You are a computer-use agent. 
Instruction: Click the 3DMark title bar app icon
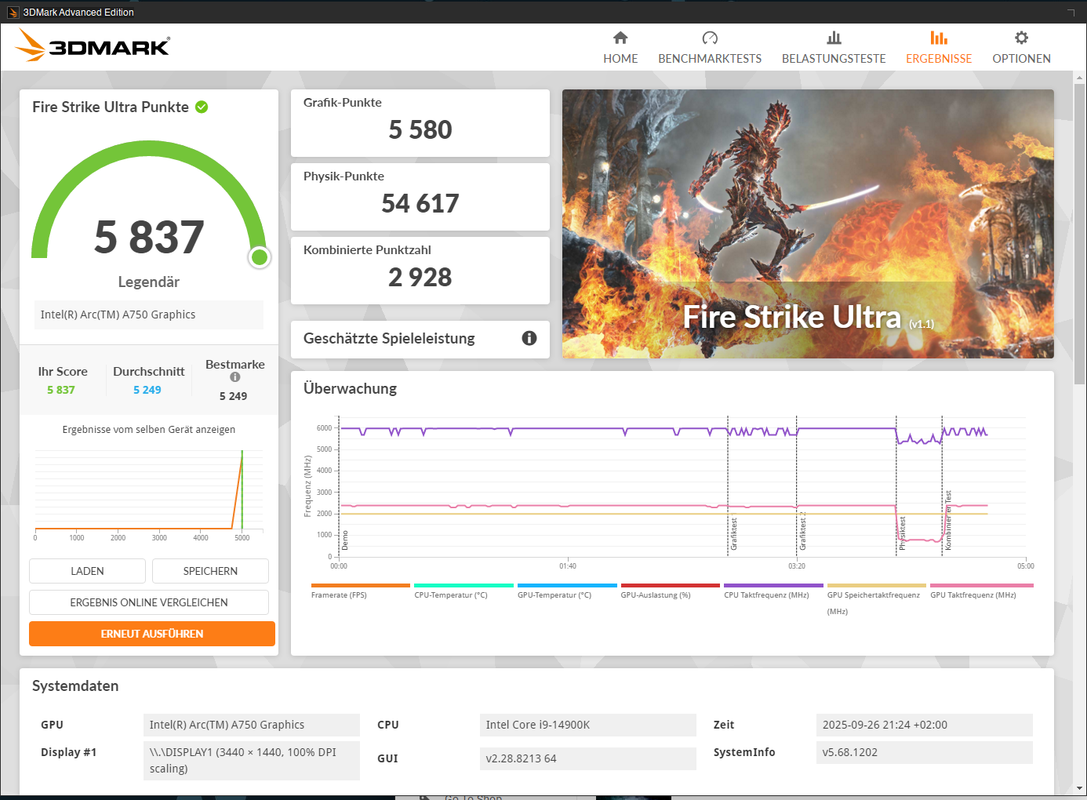pos(12,12)
